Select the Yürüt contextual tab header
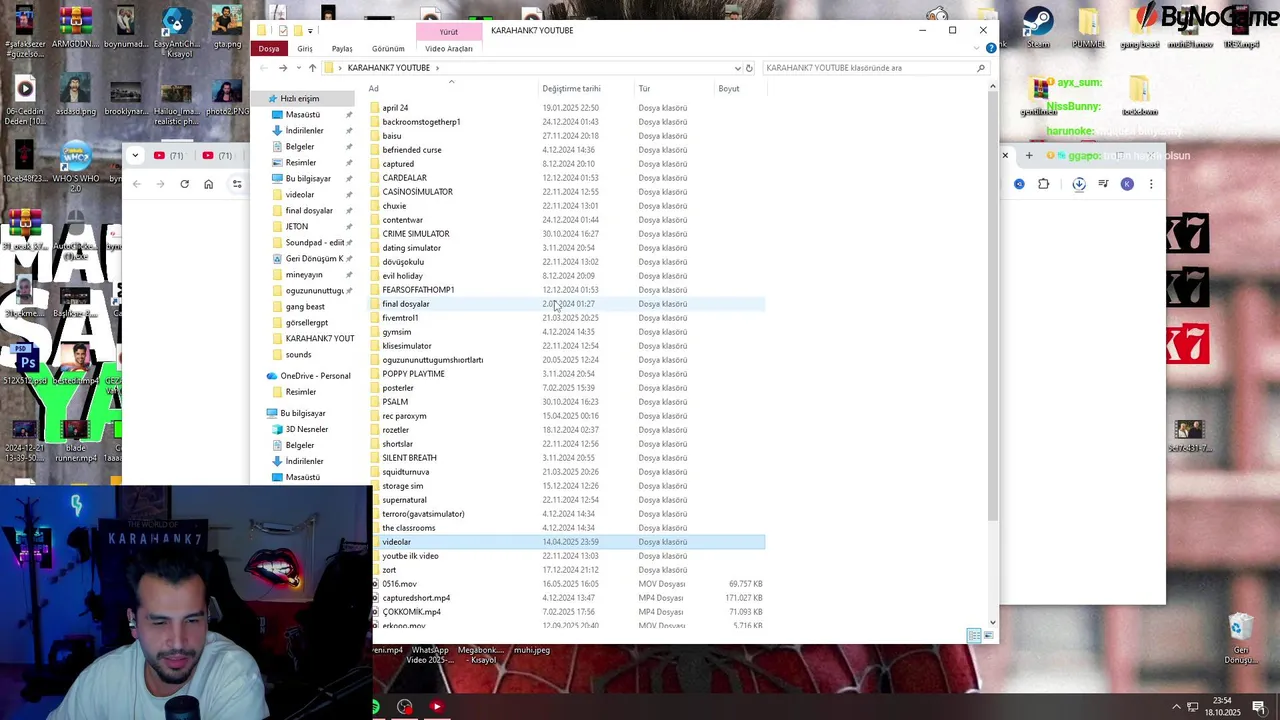 pos(449,32)
